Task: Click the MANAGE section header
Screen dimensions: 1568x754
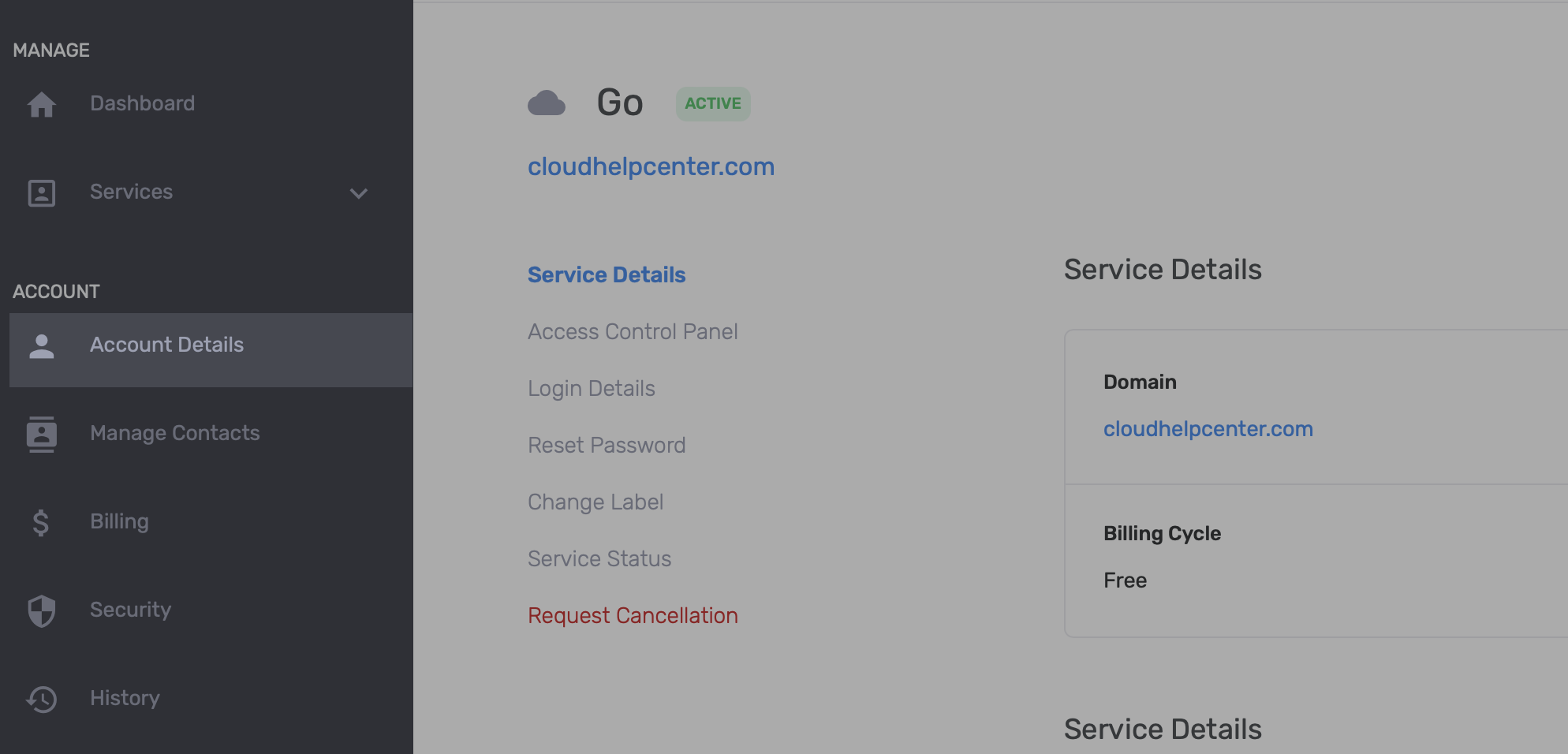Action: [51, 50]
